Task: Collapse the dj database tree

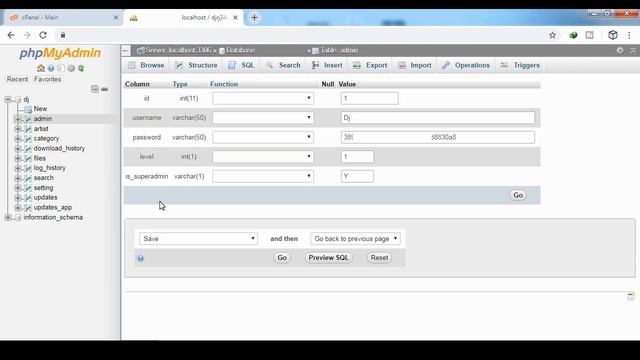Action: (8, 99)
